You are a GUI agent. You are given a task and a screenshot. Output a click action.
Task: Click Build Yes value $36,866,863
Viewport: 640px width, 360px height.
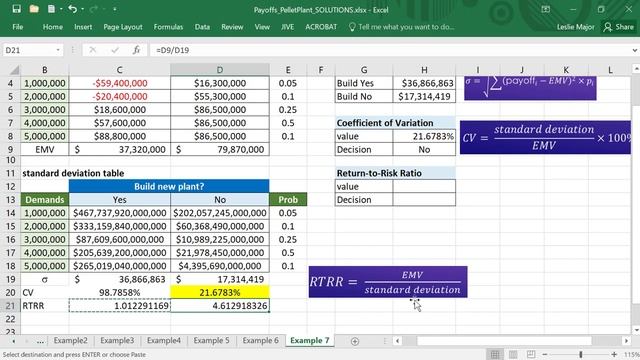point(424,83)
